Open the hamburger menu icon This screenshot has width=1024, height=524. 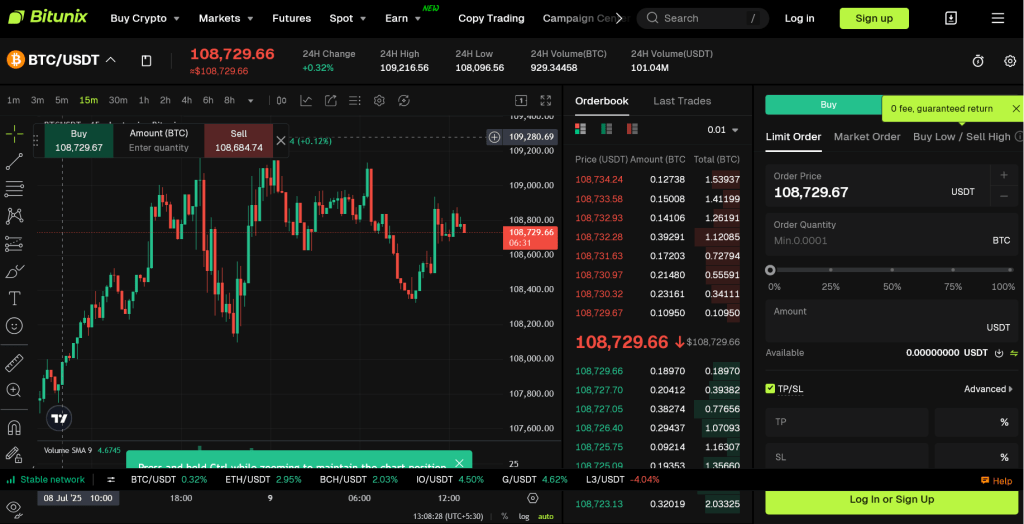coord(998,18)
